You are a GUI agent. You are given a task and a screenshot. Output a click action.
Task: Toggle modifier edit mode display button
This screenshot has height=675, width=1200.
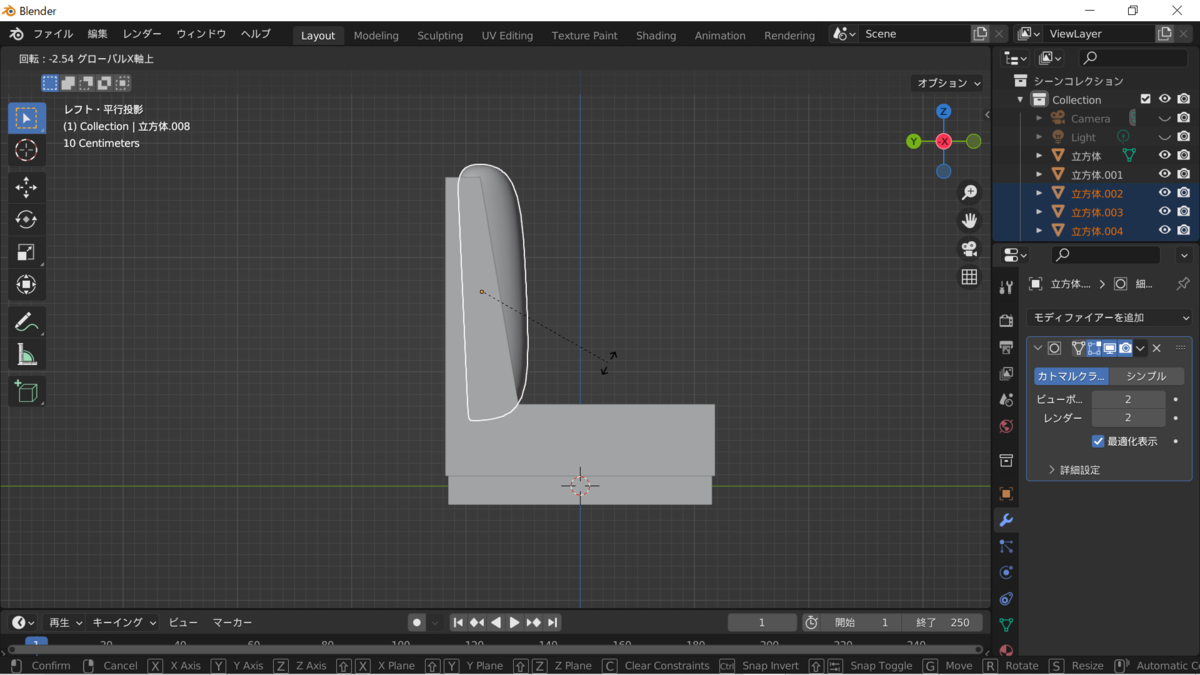(1094, 348)
